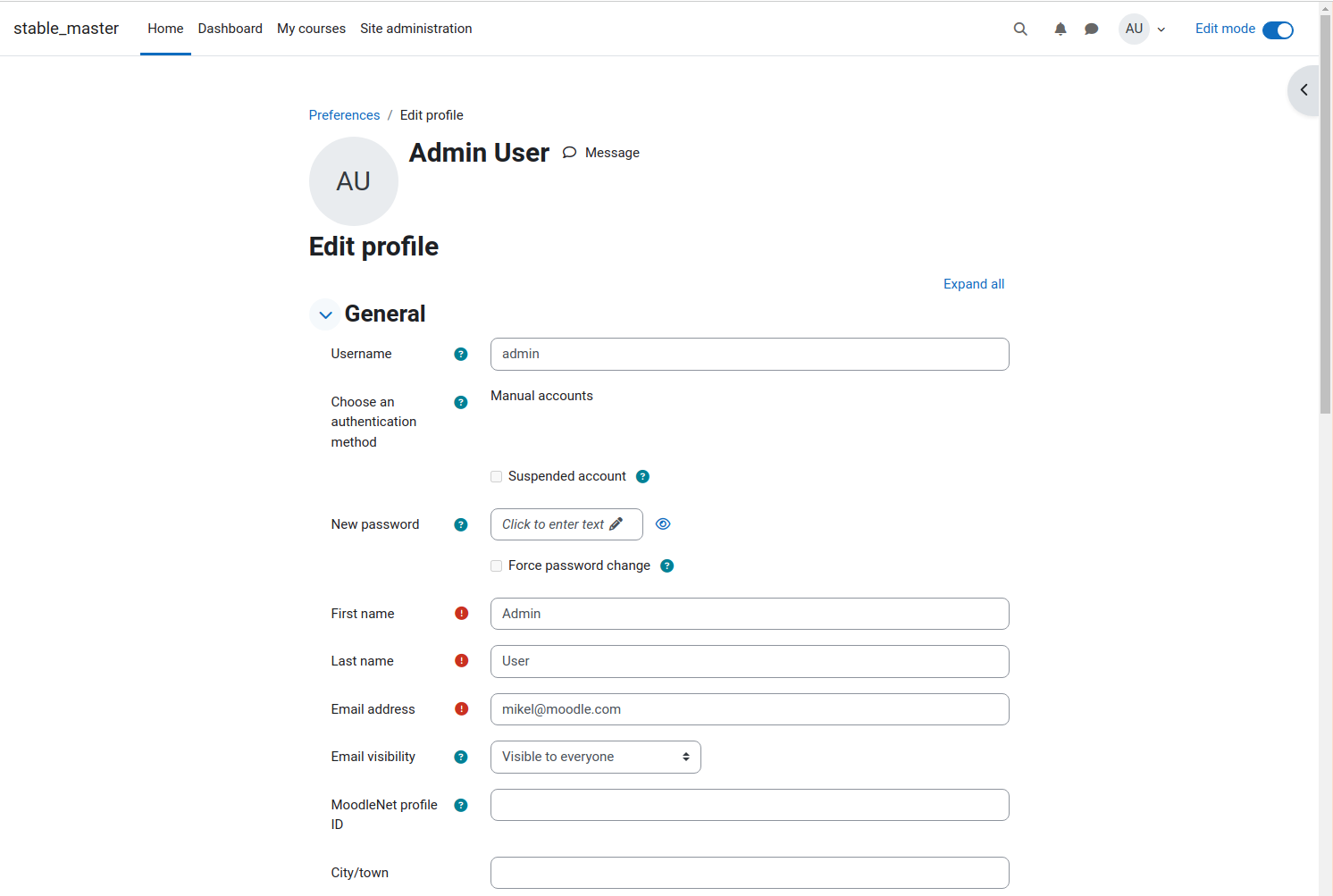Check Force password change checkbox

tap(496, 565)
